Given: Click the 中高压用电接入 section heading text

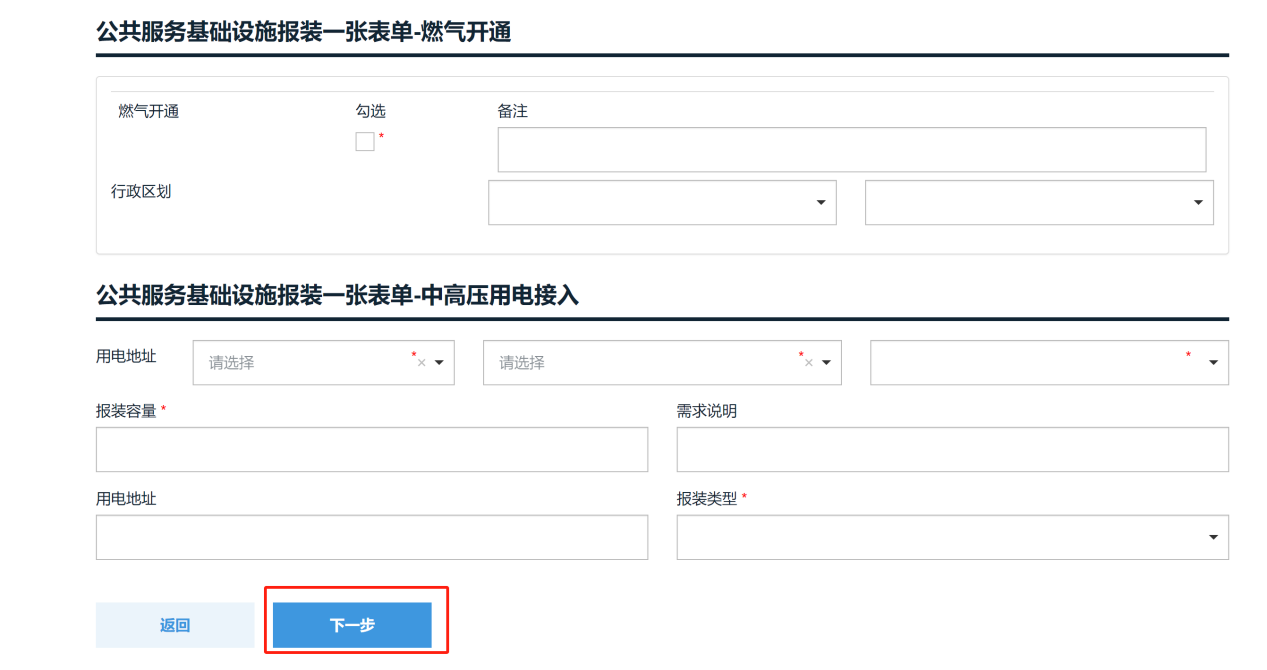Looking at the screenshot, I should (338, 296).
